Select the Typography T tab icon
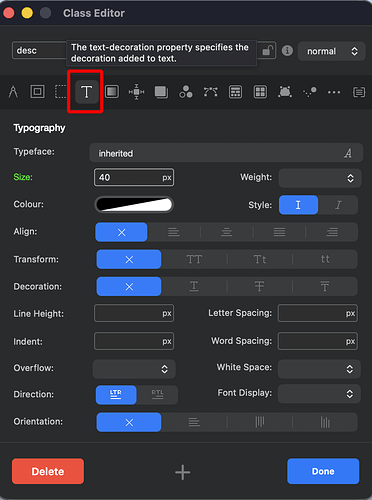This screenshot has width=372, height=500. [x=86, y=92]
